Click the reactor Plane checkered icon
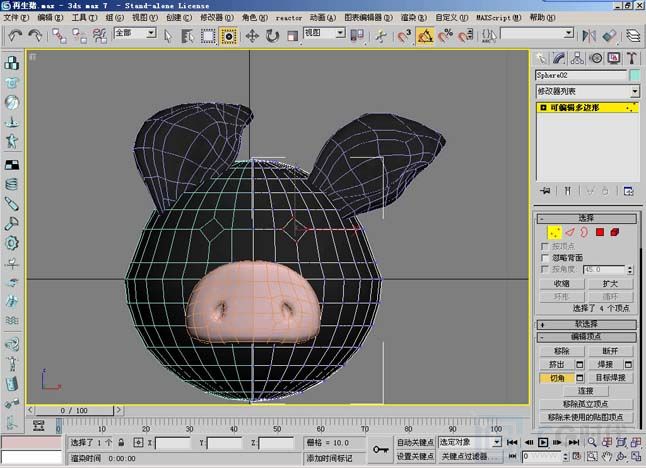The height and width of the screenshot is (468, 646). tap(12, 165)
